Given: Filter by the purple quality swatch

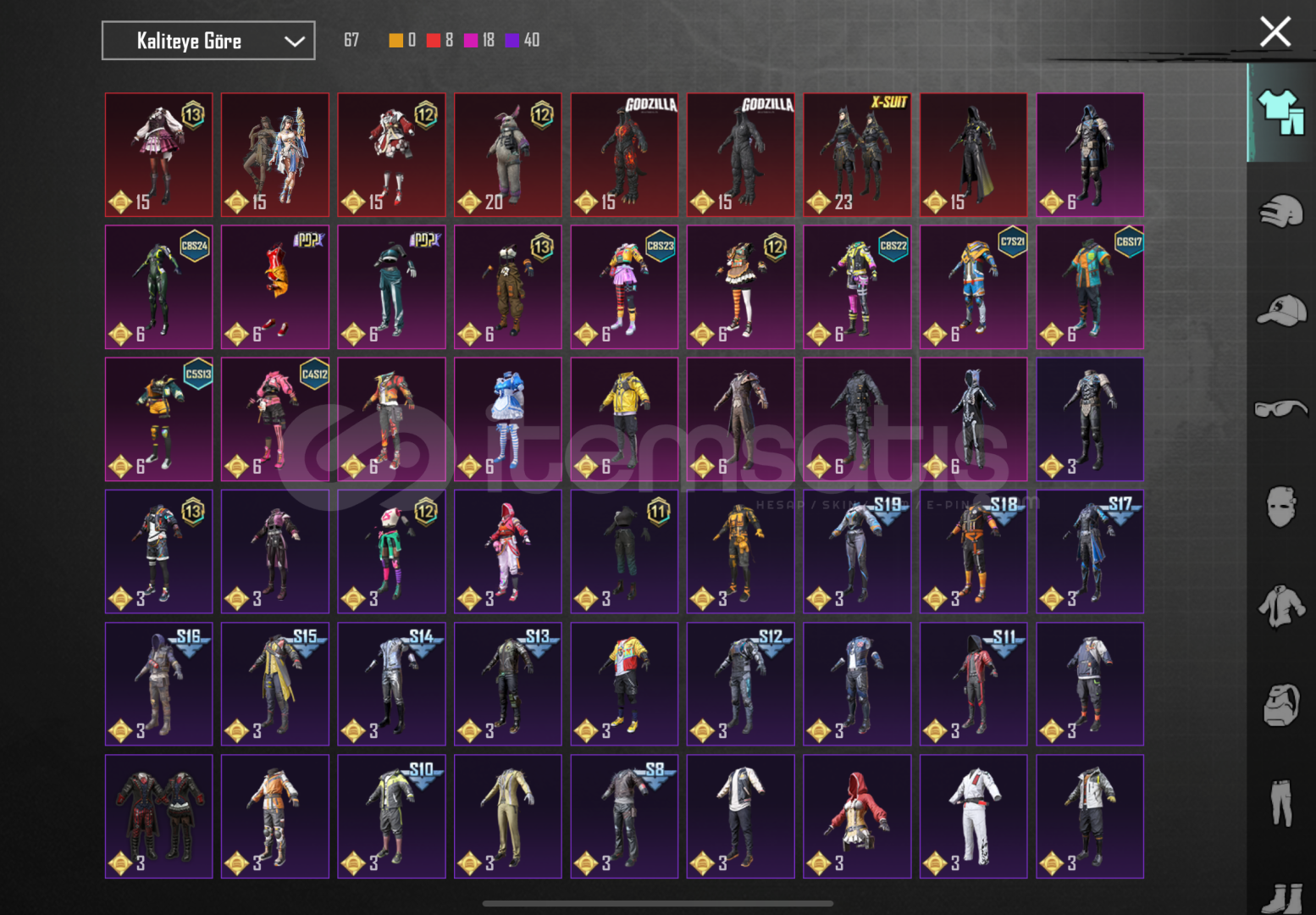Looking at the screenshot, I should coord(512,40).
